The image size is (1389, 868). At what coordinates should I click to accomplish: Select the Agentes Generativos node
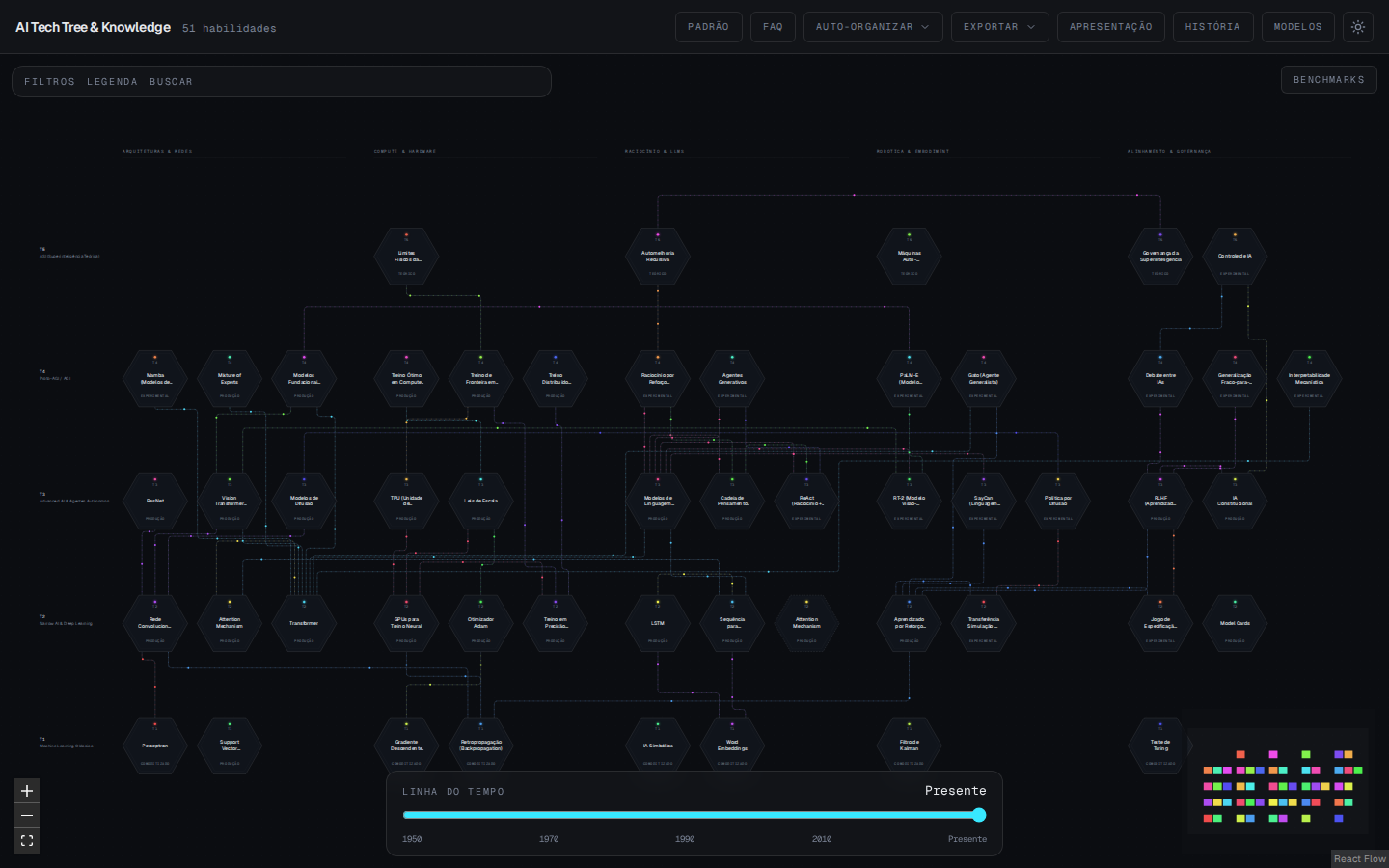(x=732, y=379)
